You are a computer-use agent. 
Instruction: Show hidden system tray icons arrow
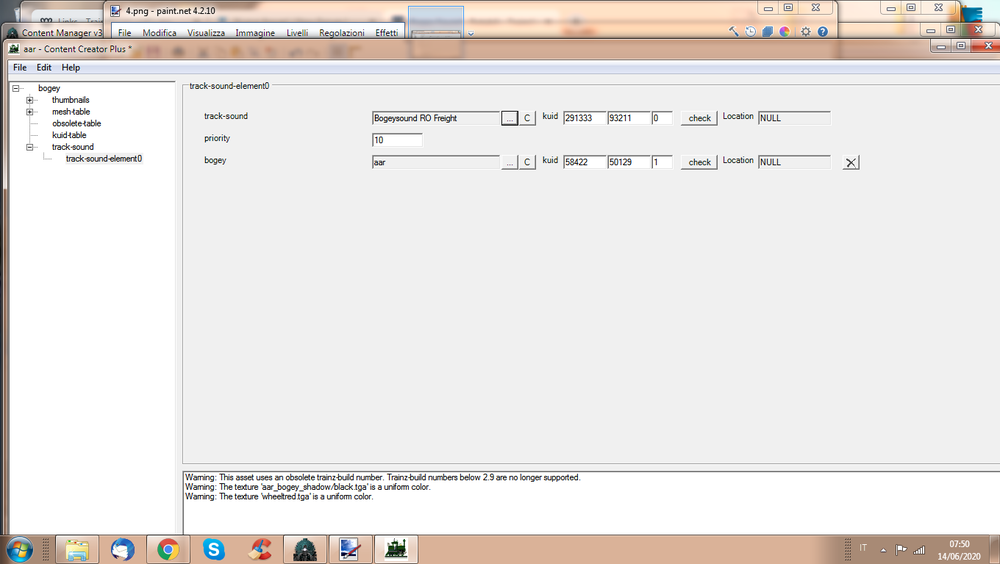pos(883,550)
